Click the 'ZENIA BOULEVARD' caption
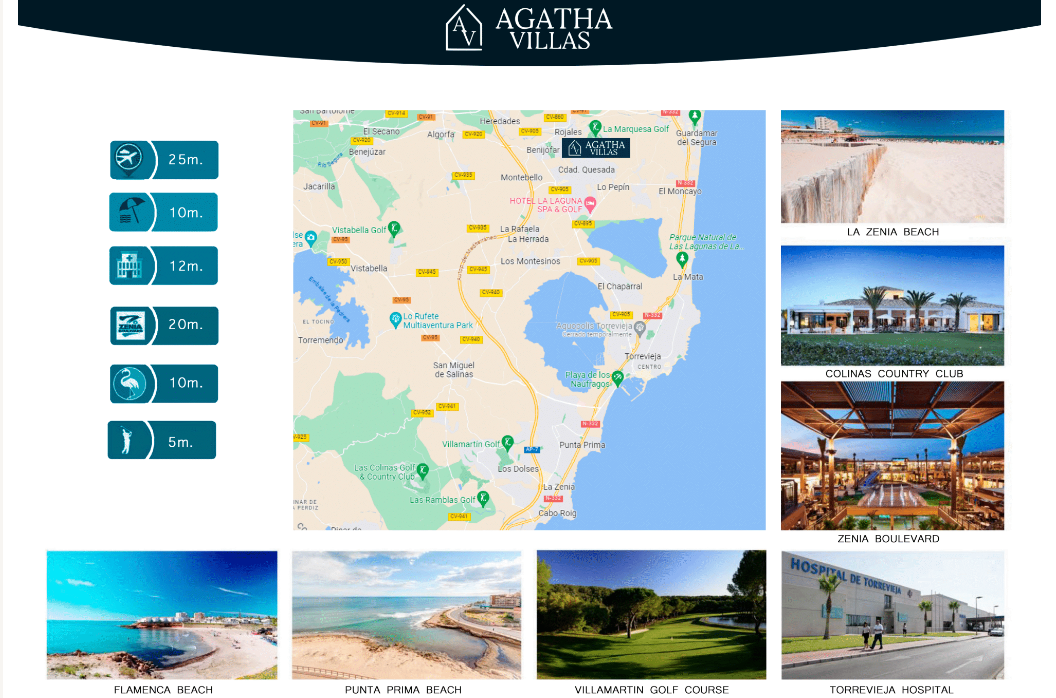 point(888,538)
